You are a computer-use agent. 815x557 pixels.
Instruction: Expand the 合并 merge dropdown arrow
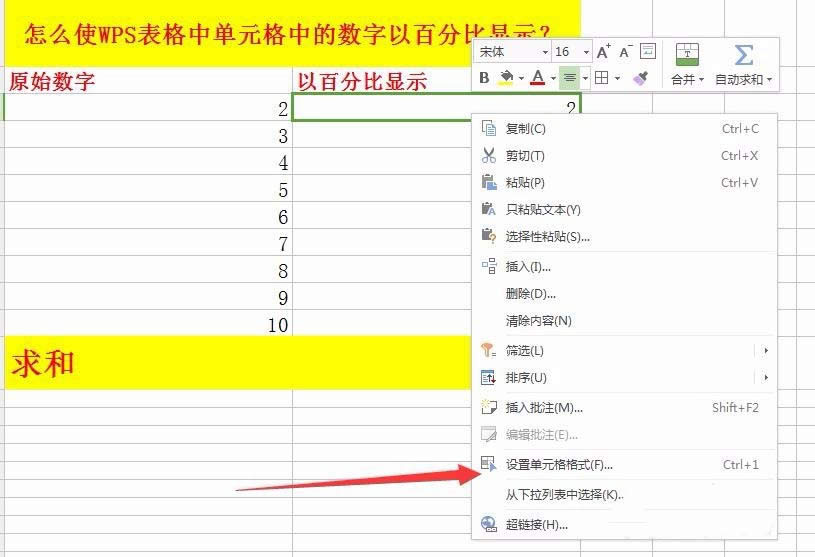click(701, 80)
